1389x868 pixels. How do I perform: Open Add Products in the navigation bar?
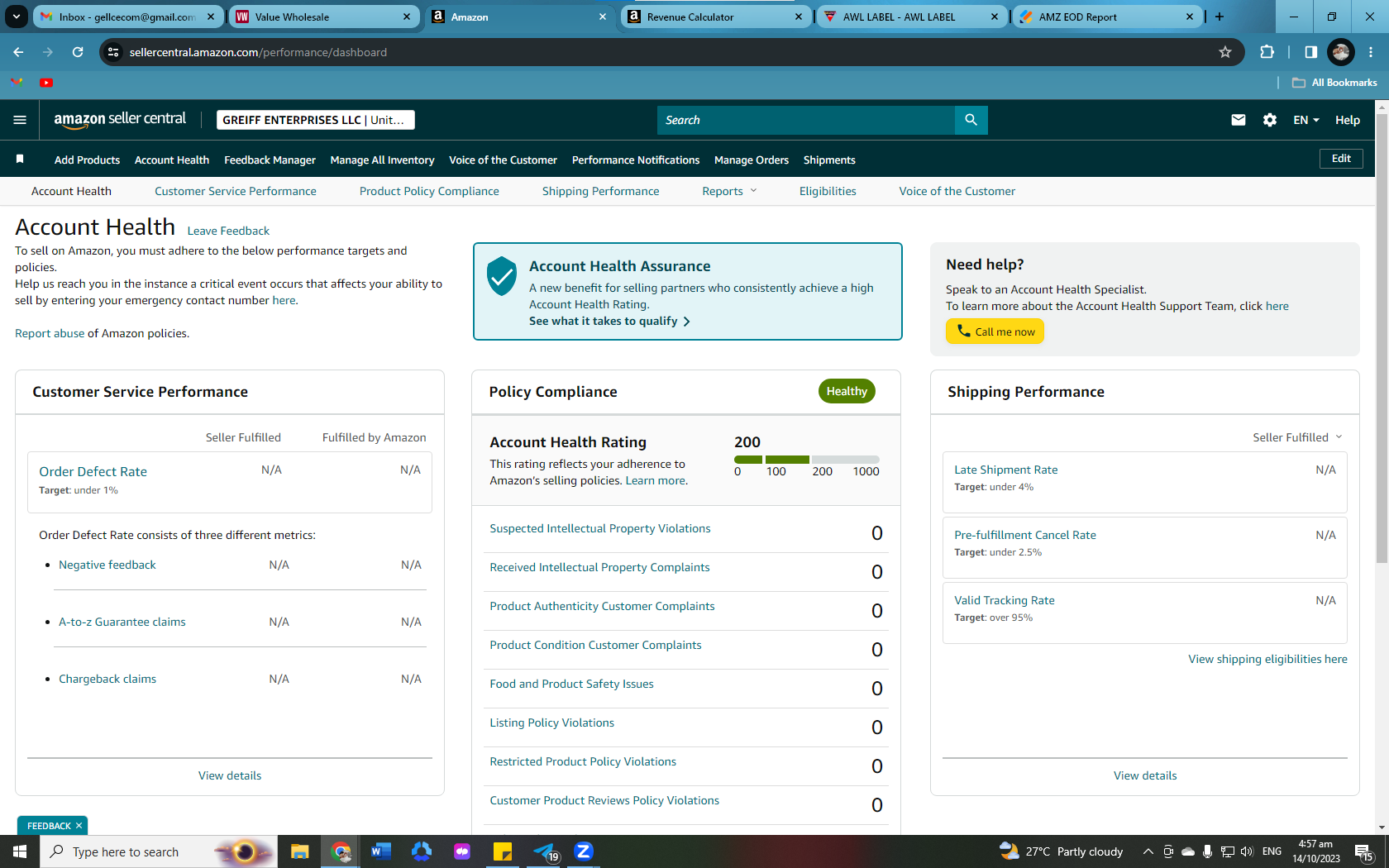point(87,160)
